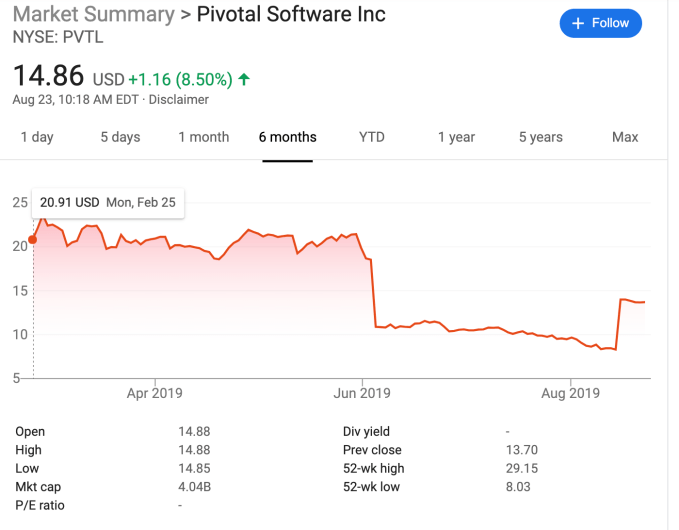Click the Aug 2019 axis label
This screenshot has height=530, width=679.
569,393
